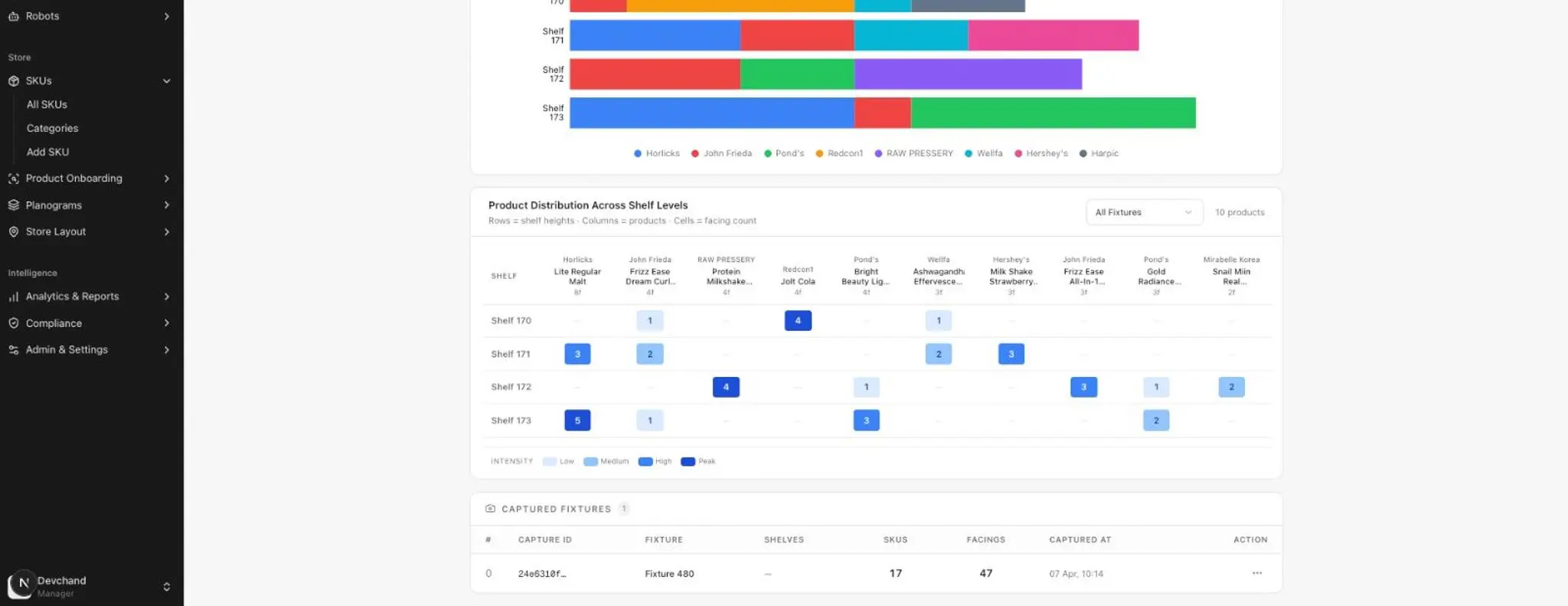1568x606 pixels.
Task: Click the Analytics & Reports chart icon
Action: pyautogui.click(x=13, y=296)
